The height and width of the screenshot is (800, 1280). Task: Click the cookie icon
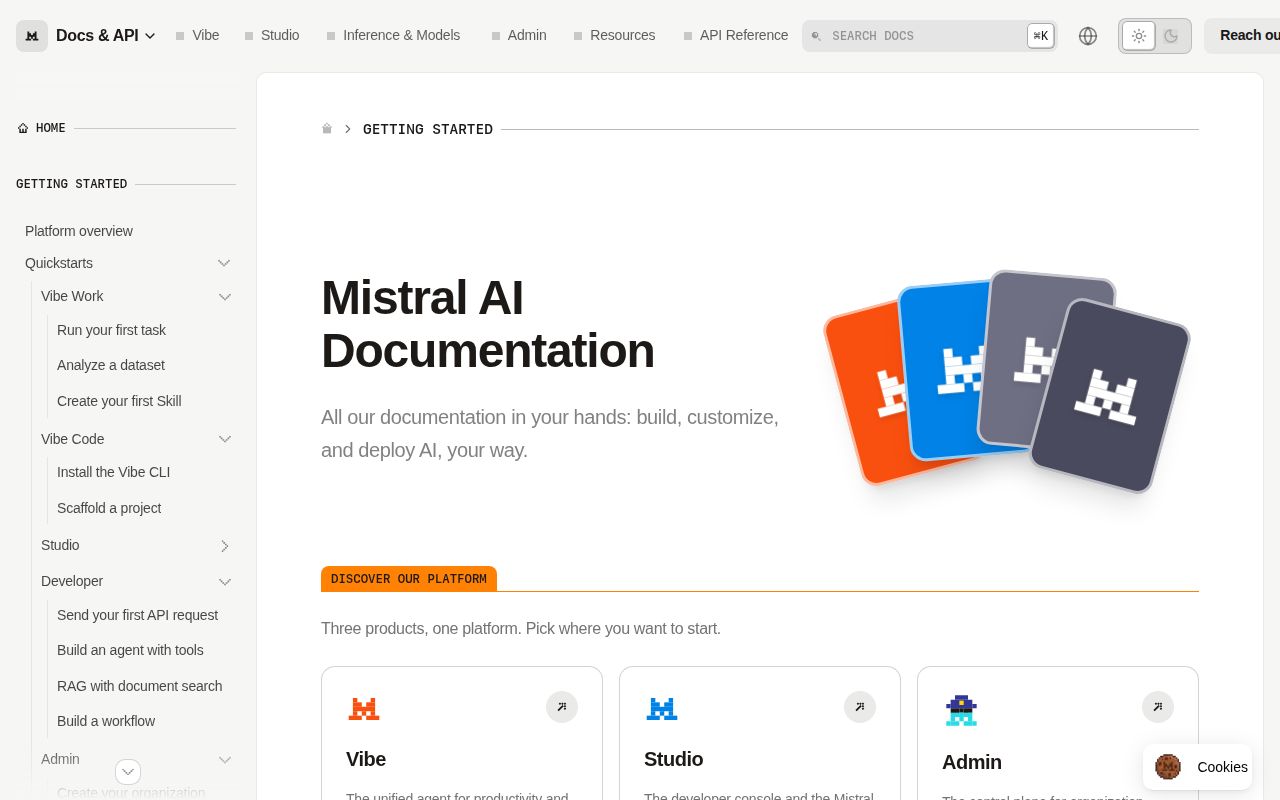[1168, 767]
